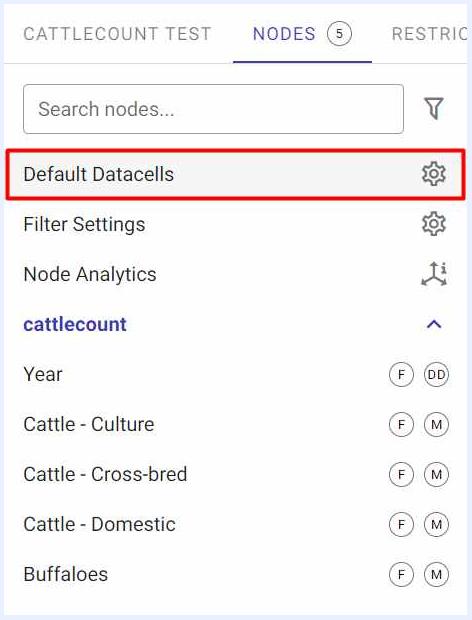Click the M badge for Cattle - Domestic
472x620 pixels.
click(x=436, y=524)
